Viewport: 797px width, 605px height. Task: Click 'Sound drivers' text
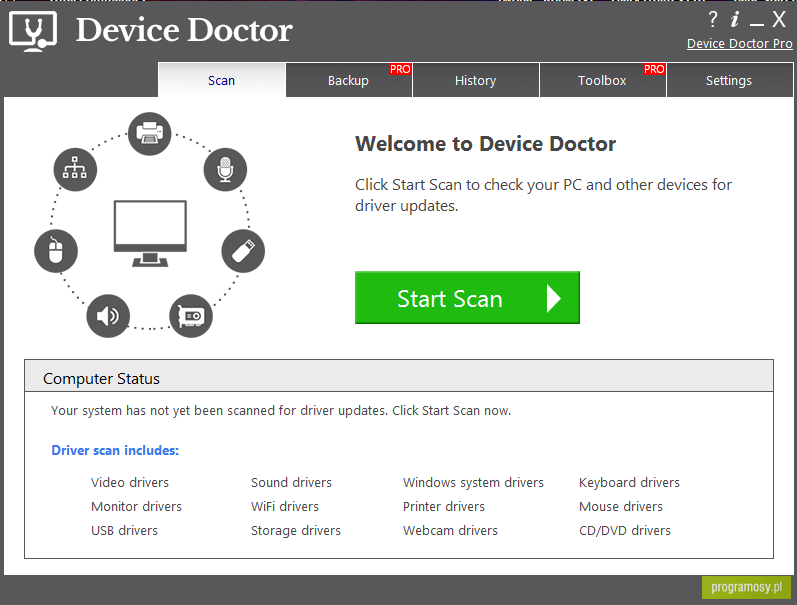pyautogui.click(x=291, y=482)
